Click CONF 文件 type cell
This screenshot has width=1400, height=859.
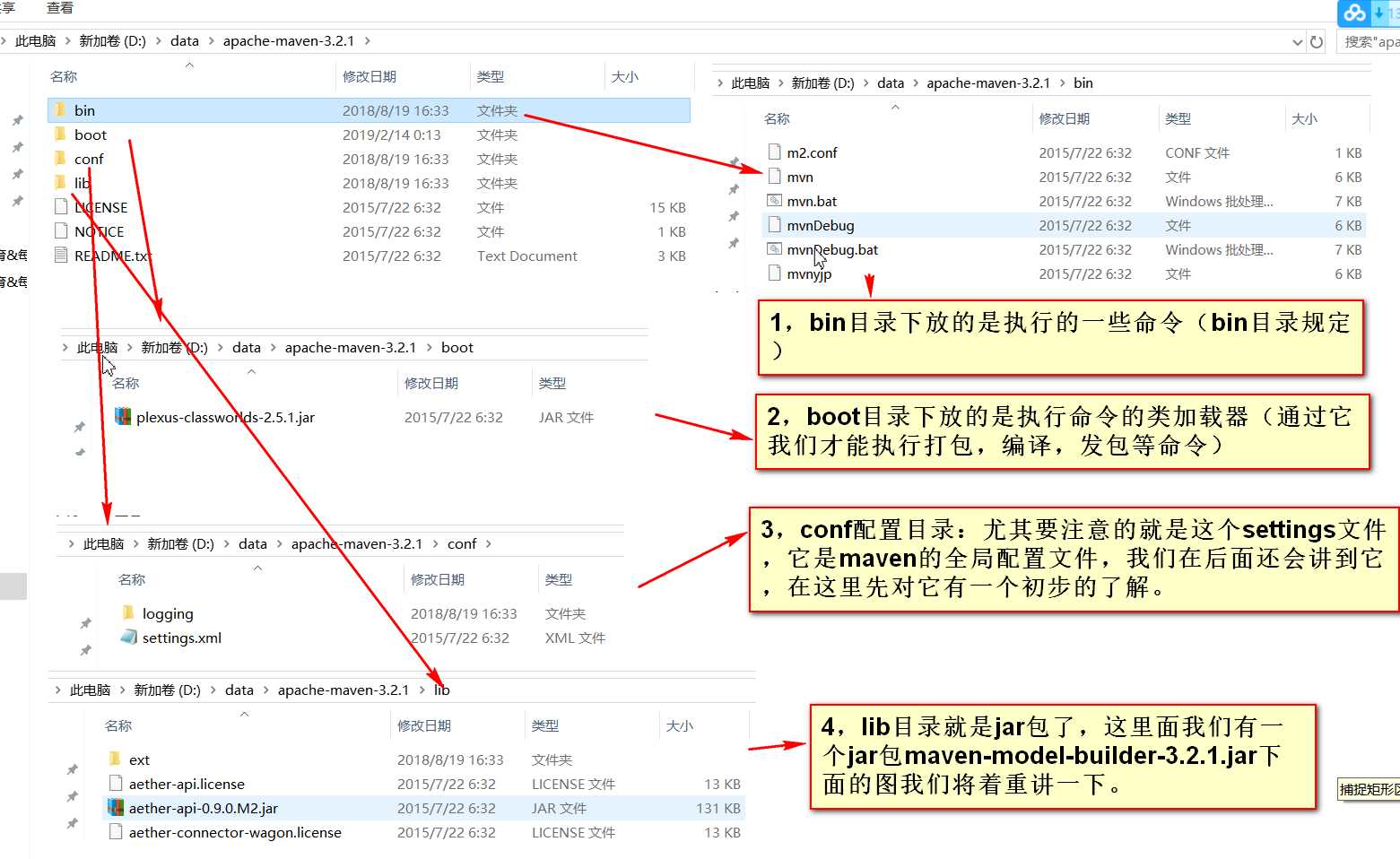(x=1197, y=152)
